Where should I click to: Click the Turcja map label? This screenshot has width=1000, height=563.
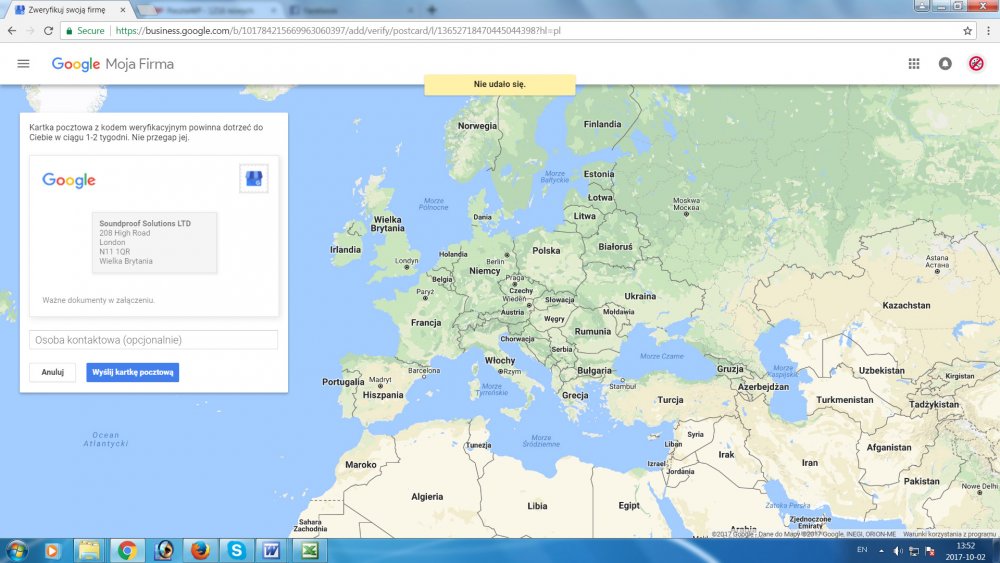pyautogui.click(x=670, y=400)
